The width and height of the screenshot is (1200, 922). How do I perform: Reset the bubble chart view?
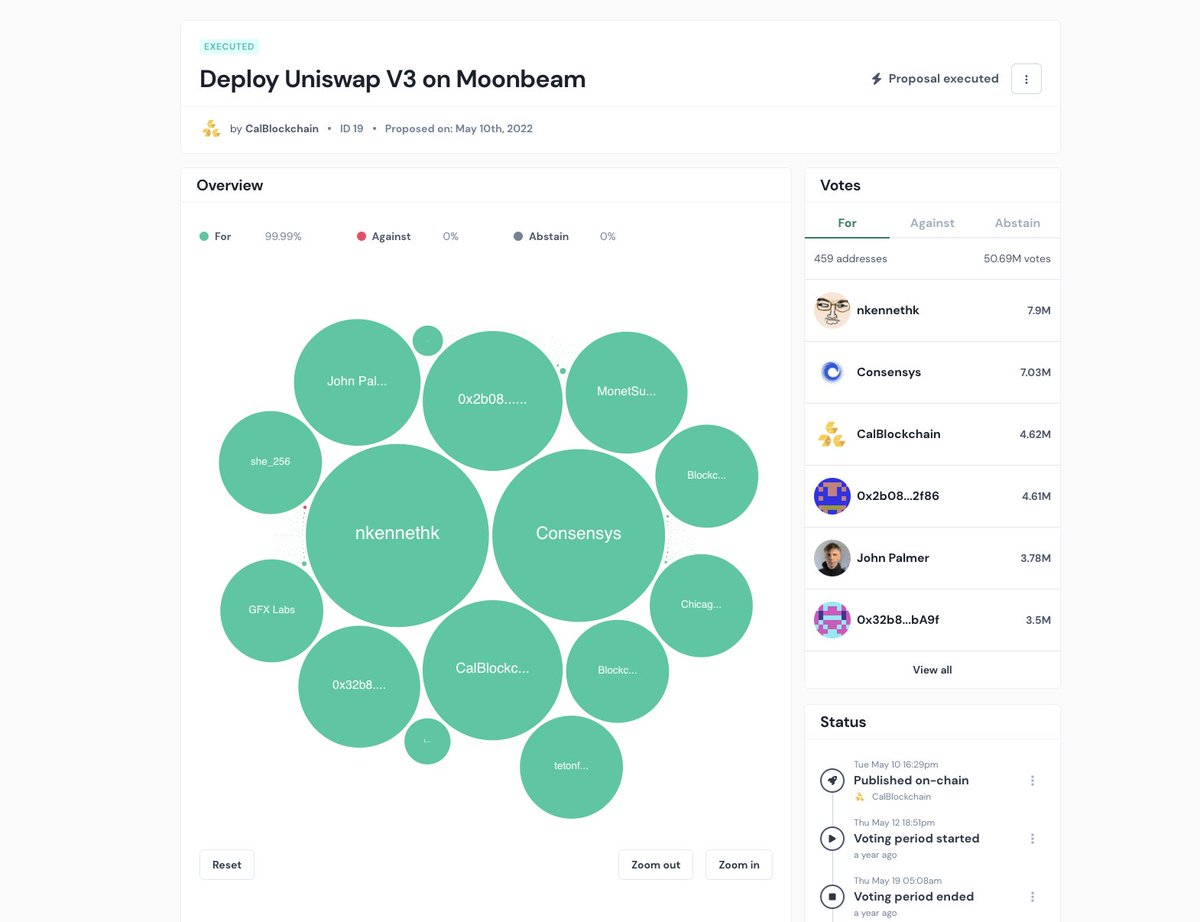tap(227, 865)
